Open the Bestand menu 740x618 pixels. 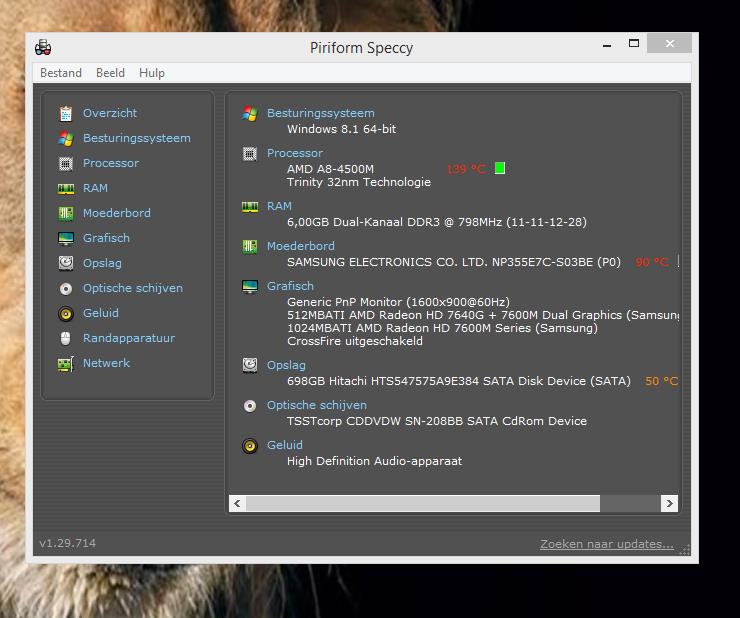[x=61, y=73]
